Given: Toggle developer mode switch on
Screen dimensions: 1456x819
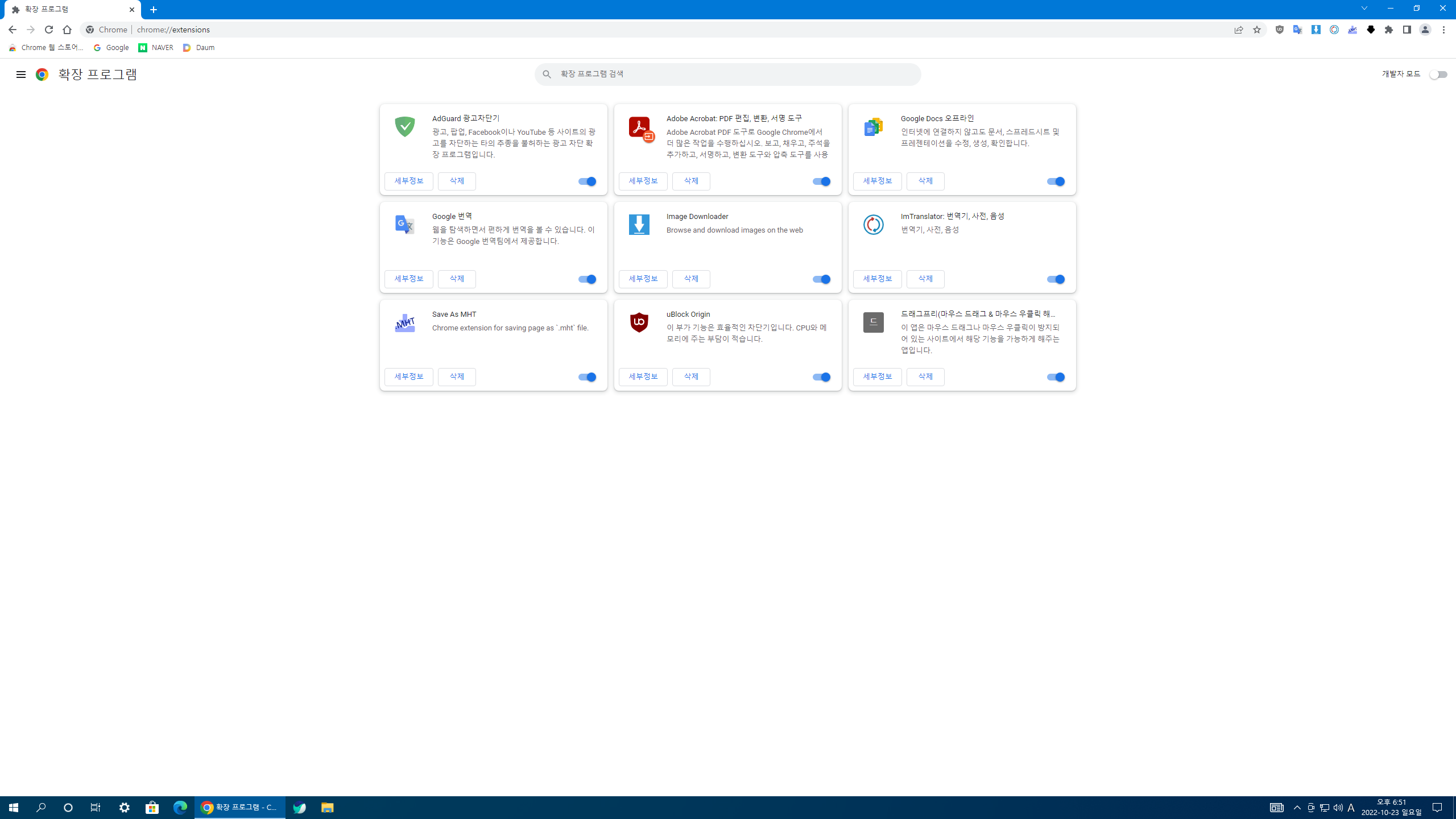Looking at the screenshot, I should (x=1438, y=75).
